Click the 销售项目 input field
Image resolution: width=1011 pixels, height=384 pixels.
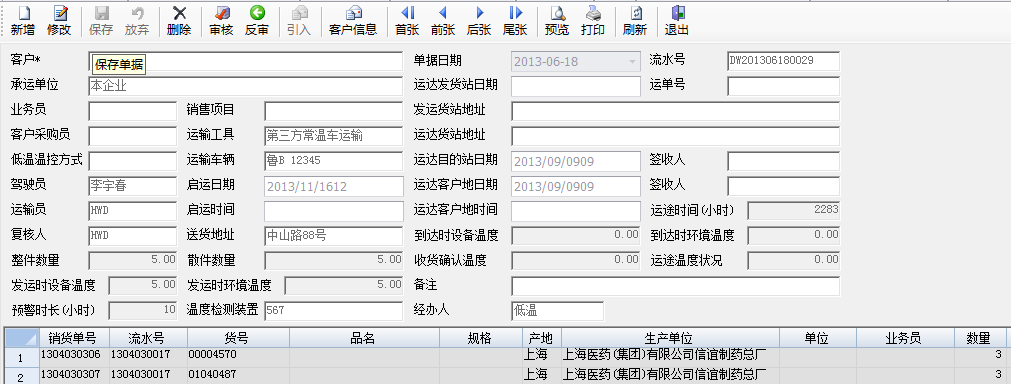point(333,111)
